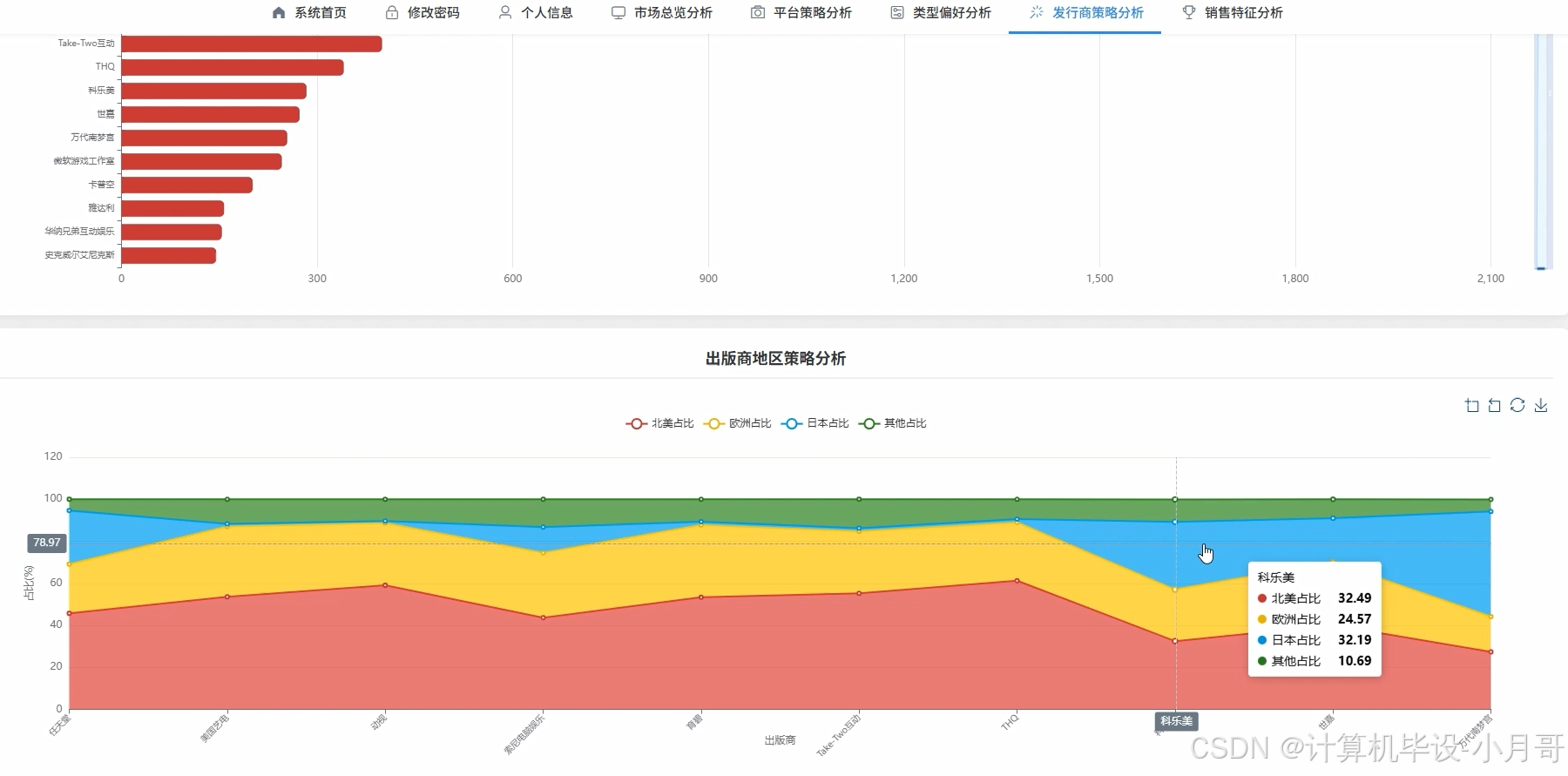Click the lock icon beside 修改密码

tap(392, 13)
